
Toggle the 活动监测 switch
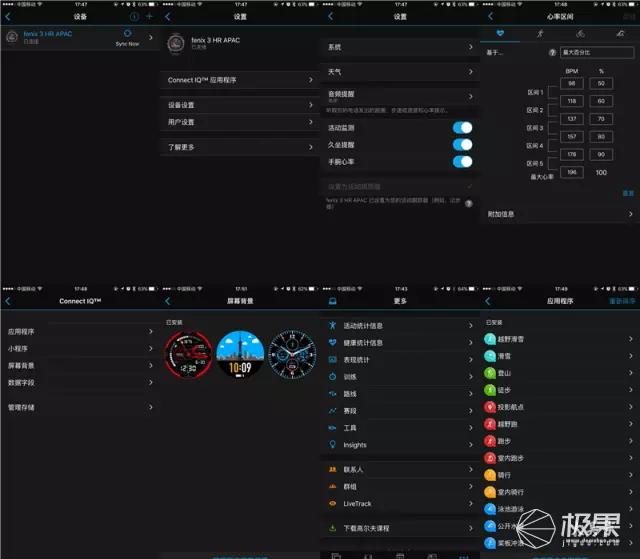(x=462, y=128)
